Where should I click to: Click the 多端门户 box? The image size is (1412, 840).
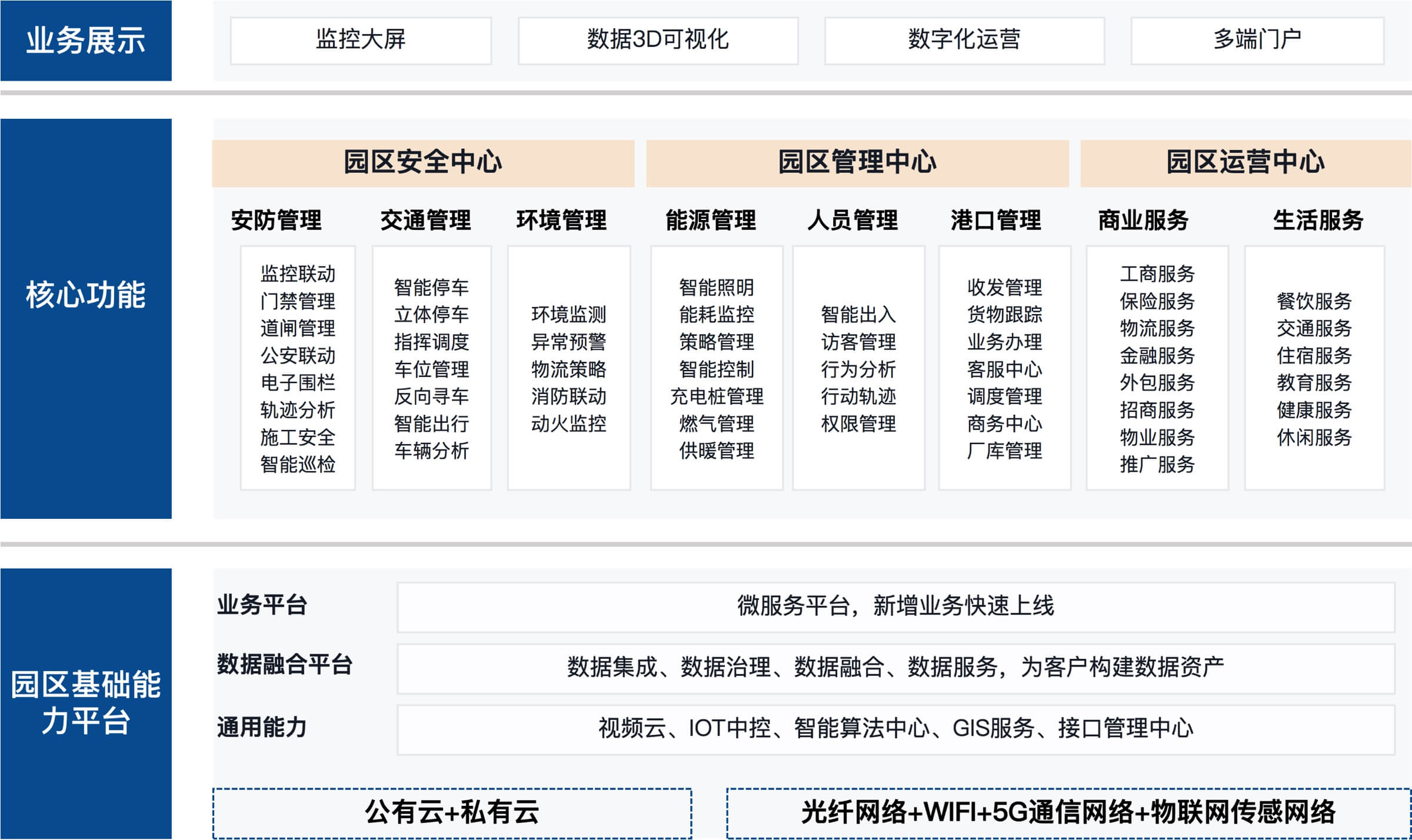coord(1257,40)
